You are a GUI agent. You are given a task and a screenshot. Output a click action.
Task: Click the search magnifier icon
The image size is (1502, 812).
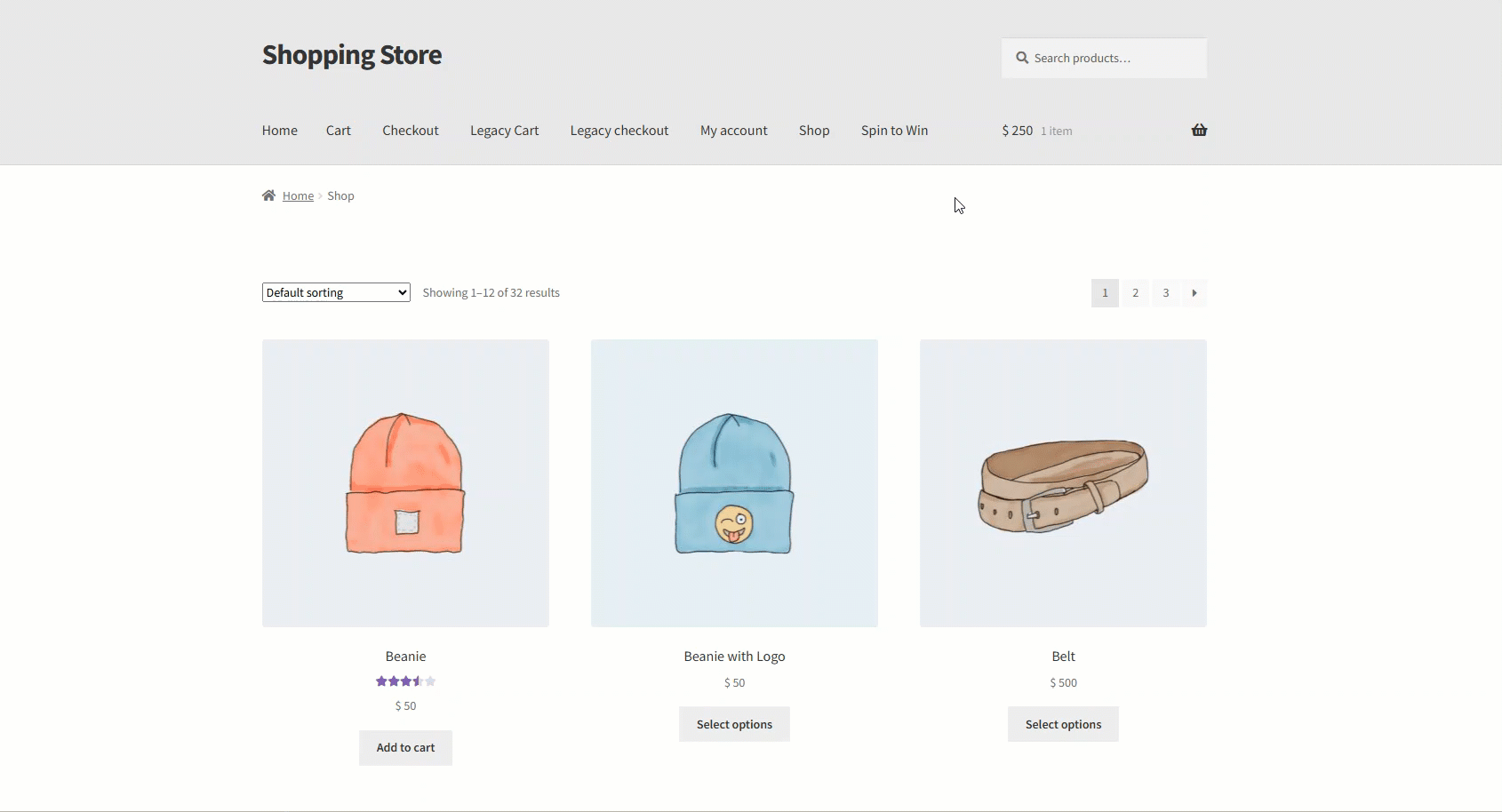coord(1022,58)
